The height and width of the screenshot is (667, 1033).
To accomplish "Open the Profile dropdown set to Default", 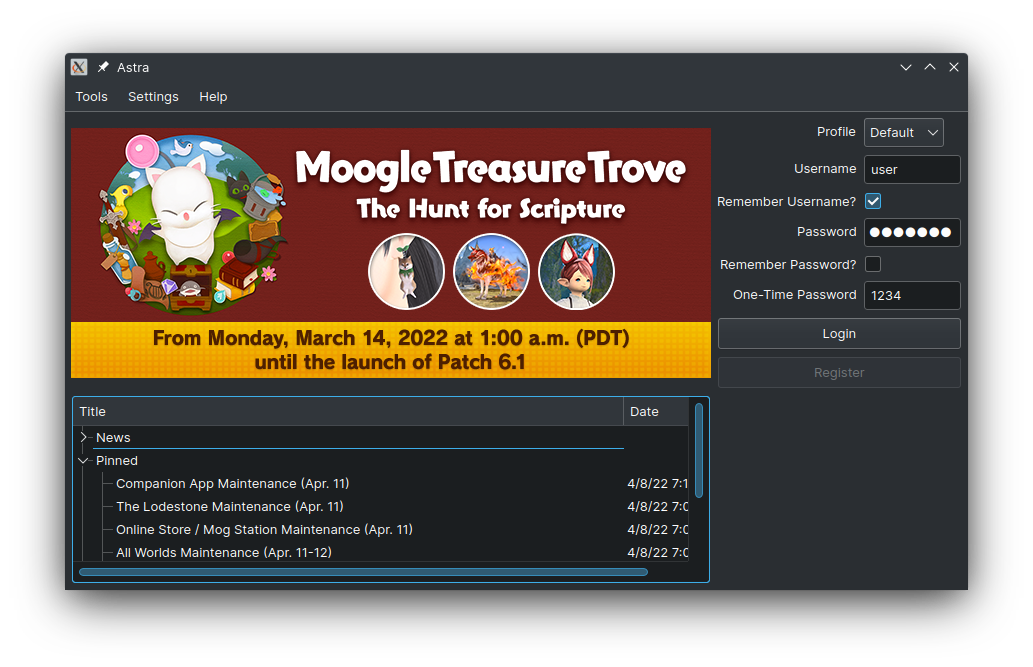I will (903, 132).
